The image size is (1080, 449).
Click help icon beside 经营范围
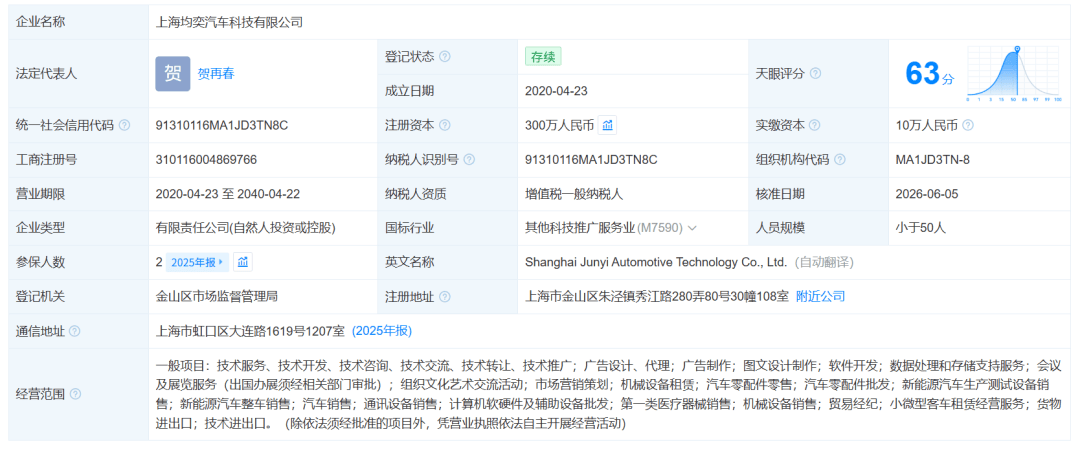click(75, 395)
